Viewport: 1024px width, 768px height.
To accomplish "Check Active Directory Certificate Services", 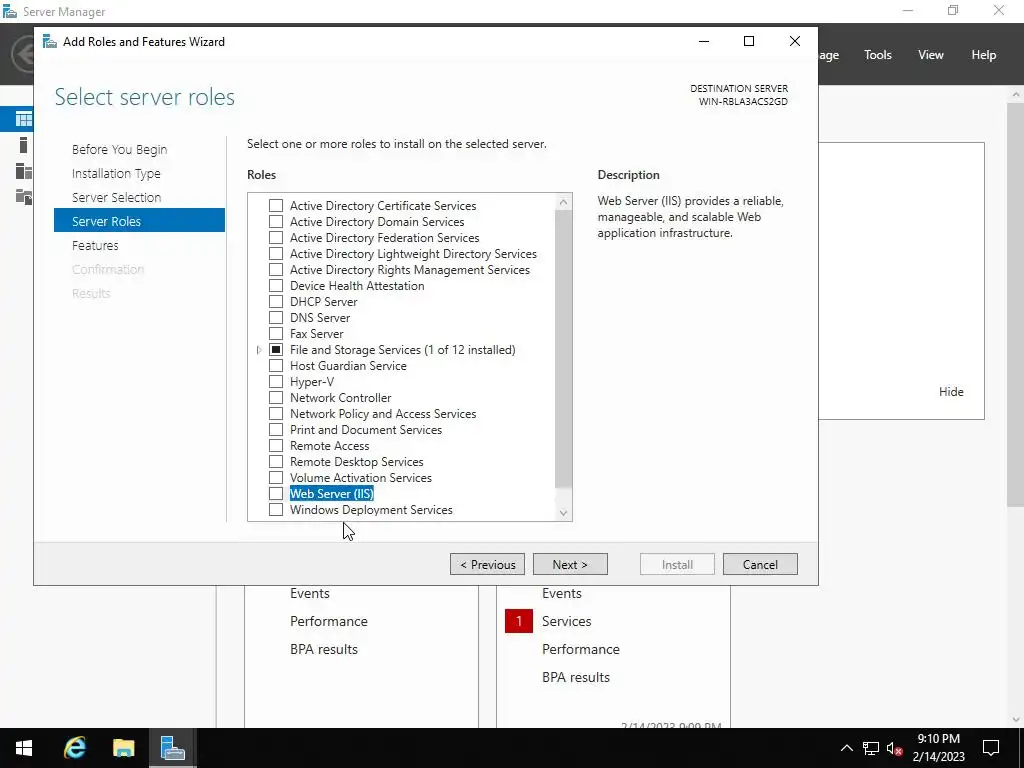I will [x=276, y=206].
